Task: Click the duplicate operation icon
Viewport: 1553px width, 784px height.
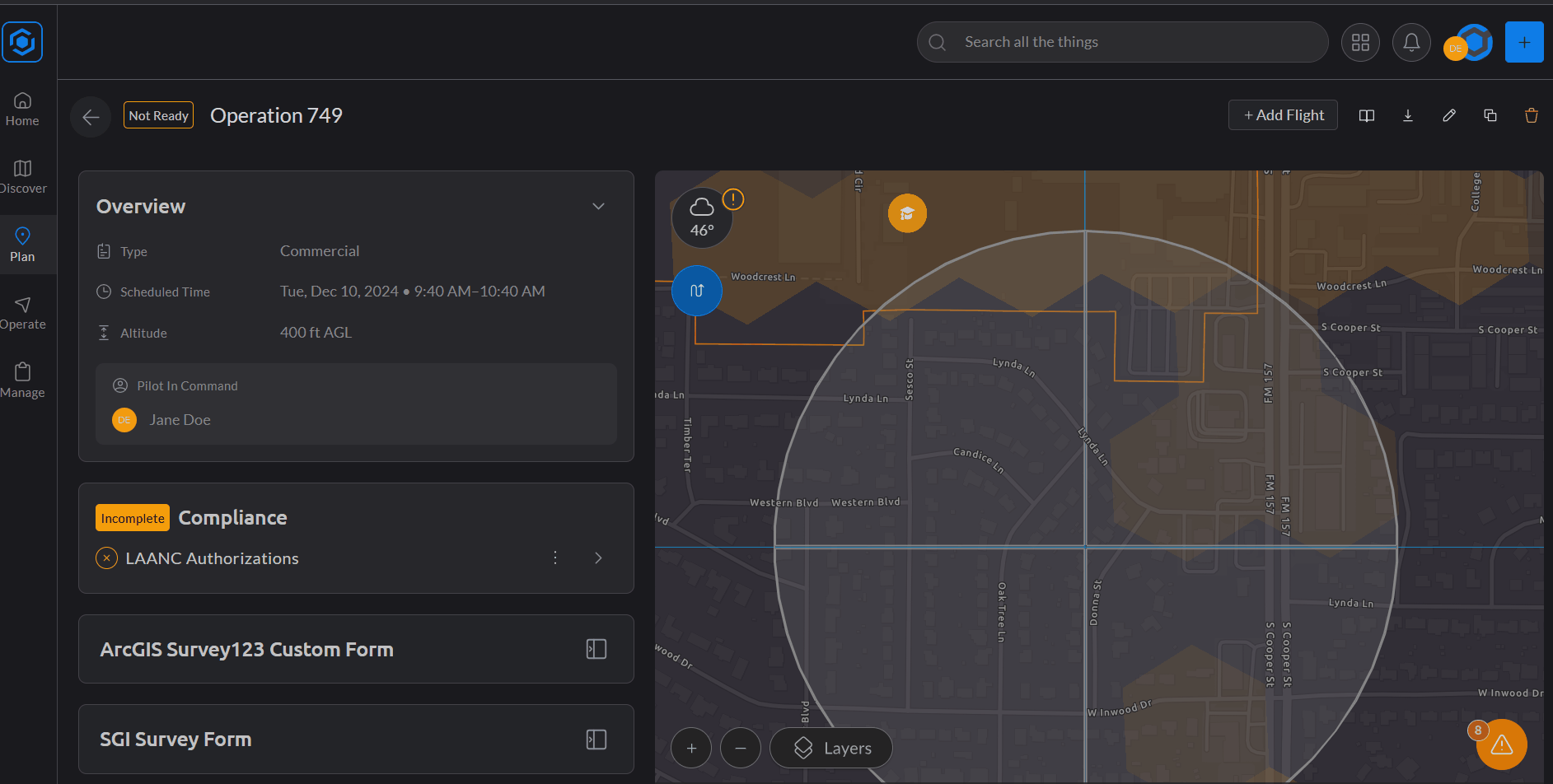Action: pyautogui.click(x=1490, y=115)
